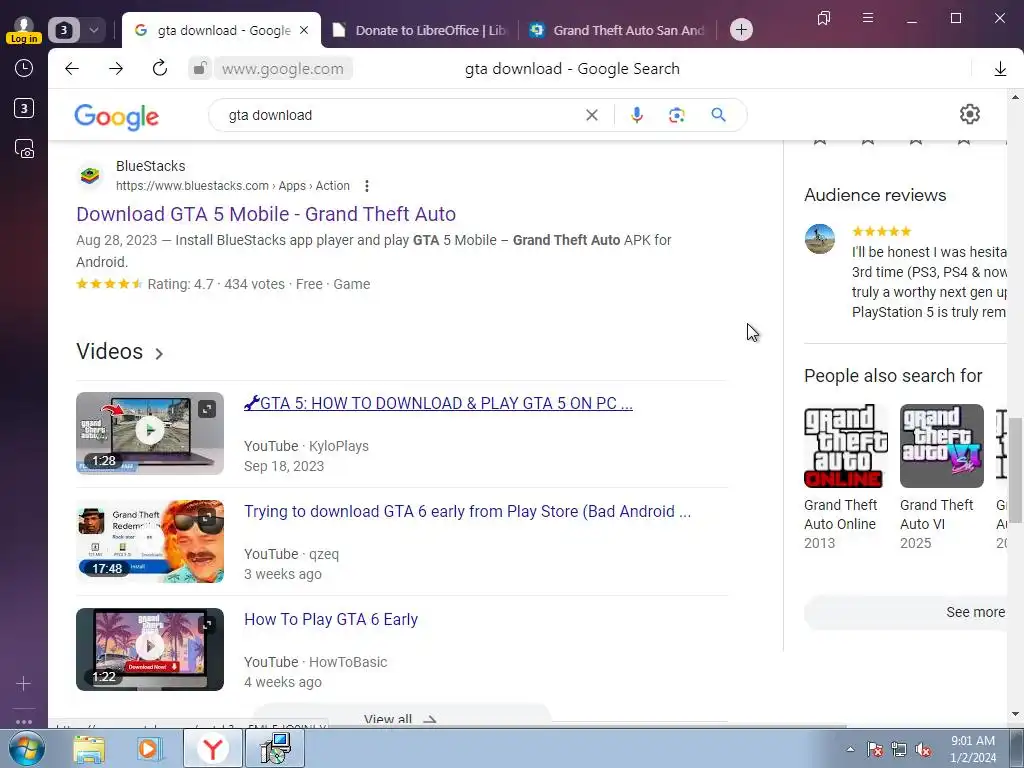Open History clock icon in sidebar

coord(24,68)
